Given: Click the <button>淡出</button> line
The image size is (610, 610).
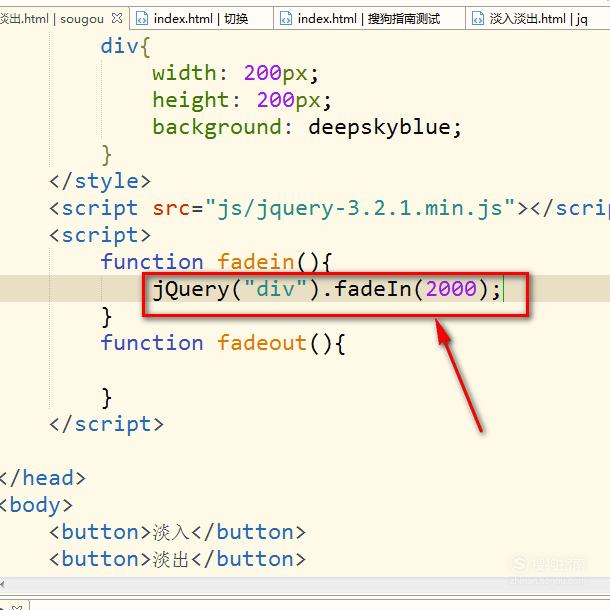Looking at the screenshot, I should 177,559.
